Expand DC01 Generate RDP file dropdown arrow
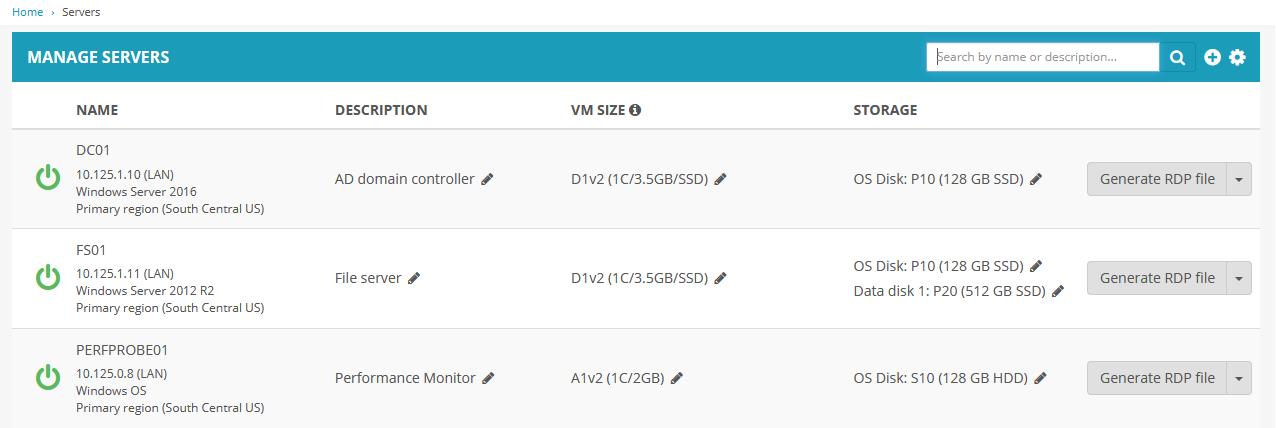1276x428 pixels. 1238,179
